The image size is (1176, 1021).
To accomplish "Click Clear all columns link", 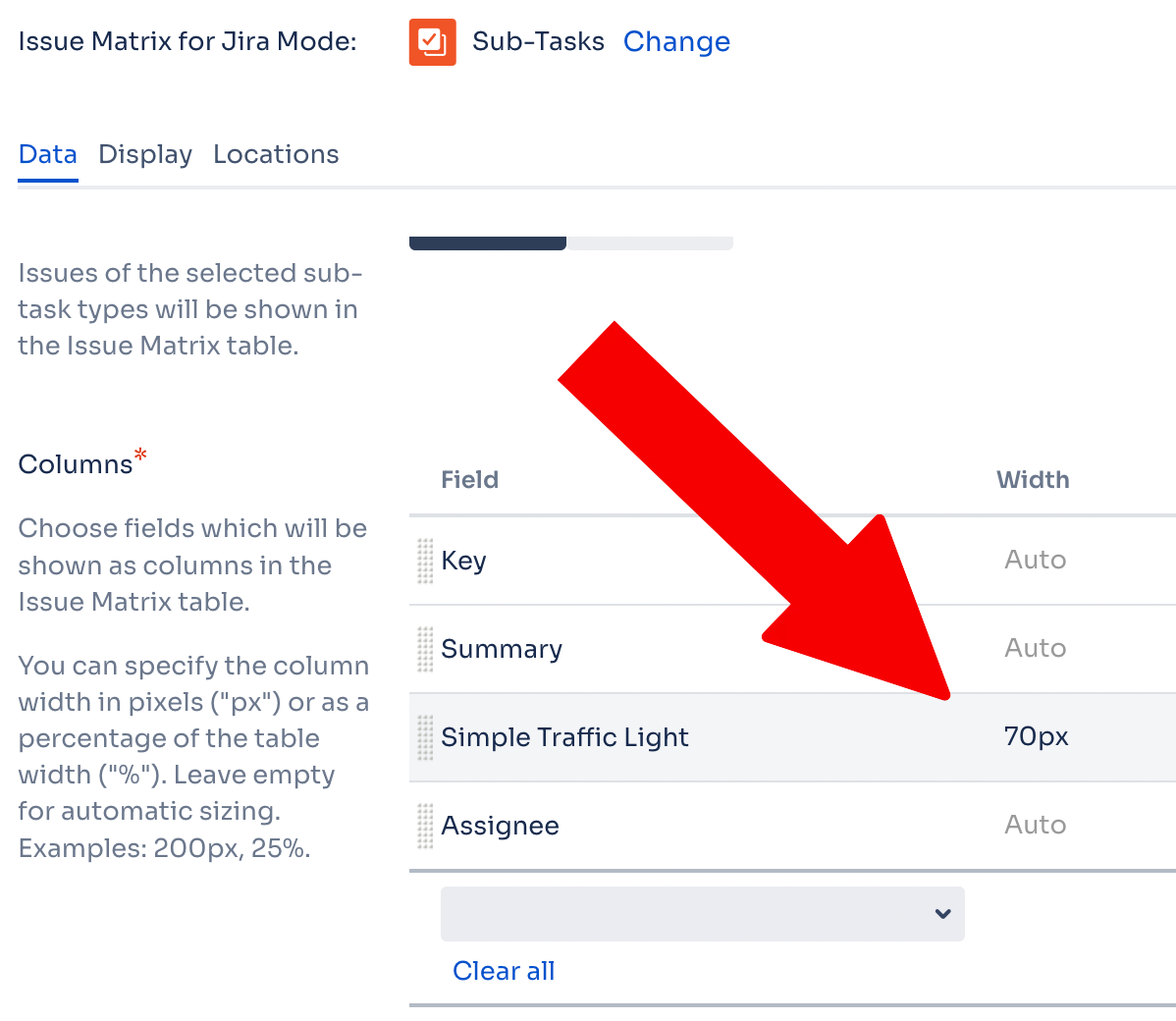I will [x=504, y=971].
